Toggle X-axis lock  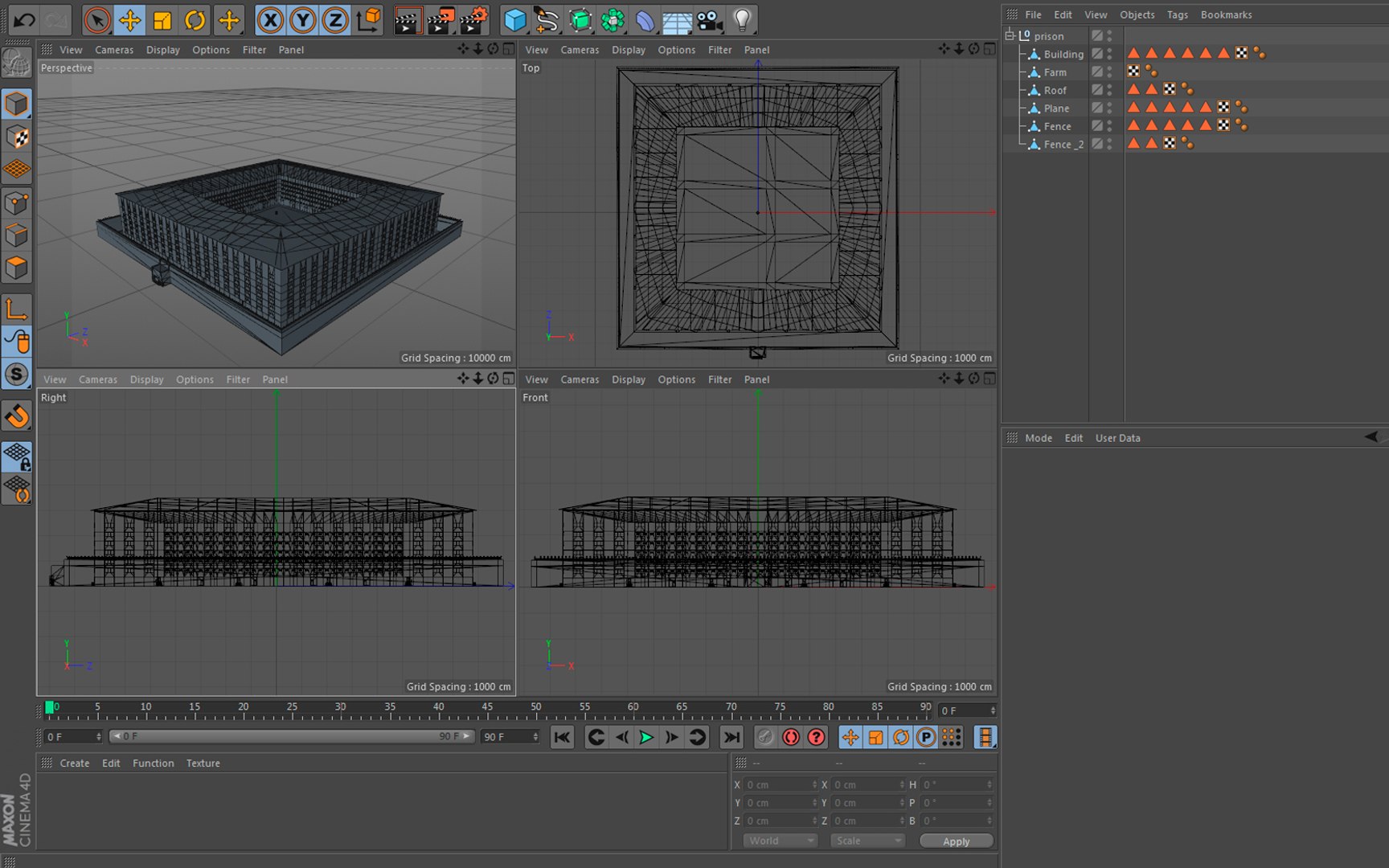(270, 20)
